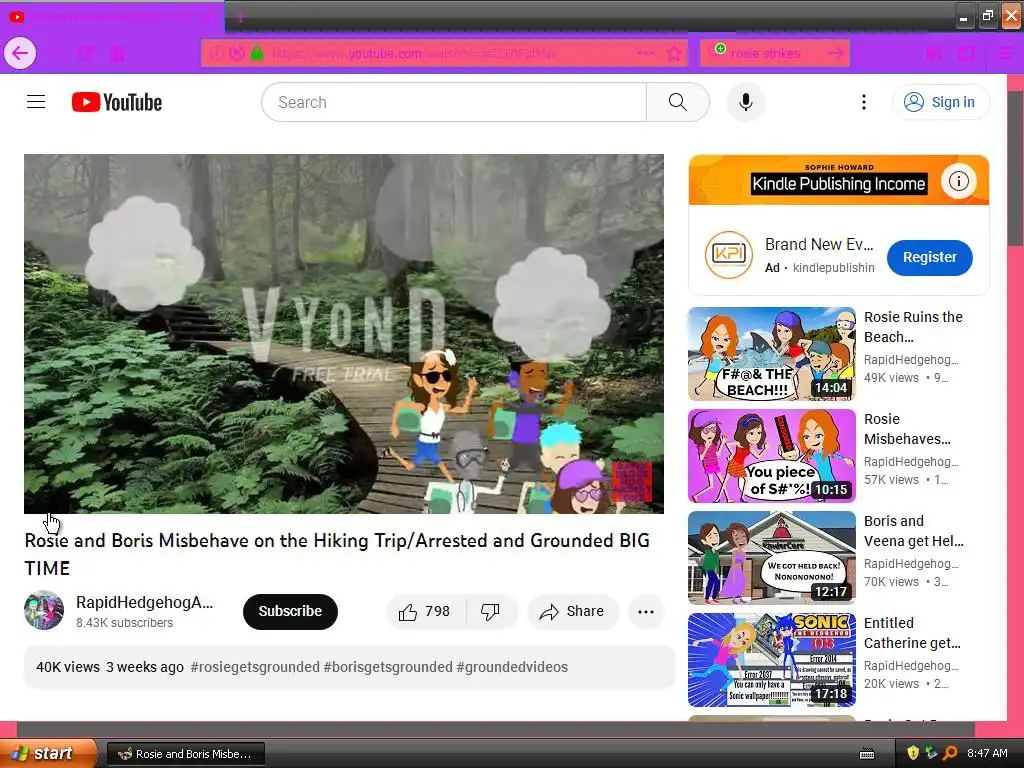Open Rosie Misbehaves video thumbnail

coord(771,456)
